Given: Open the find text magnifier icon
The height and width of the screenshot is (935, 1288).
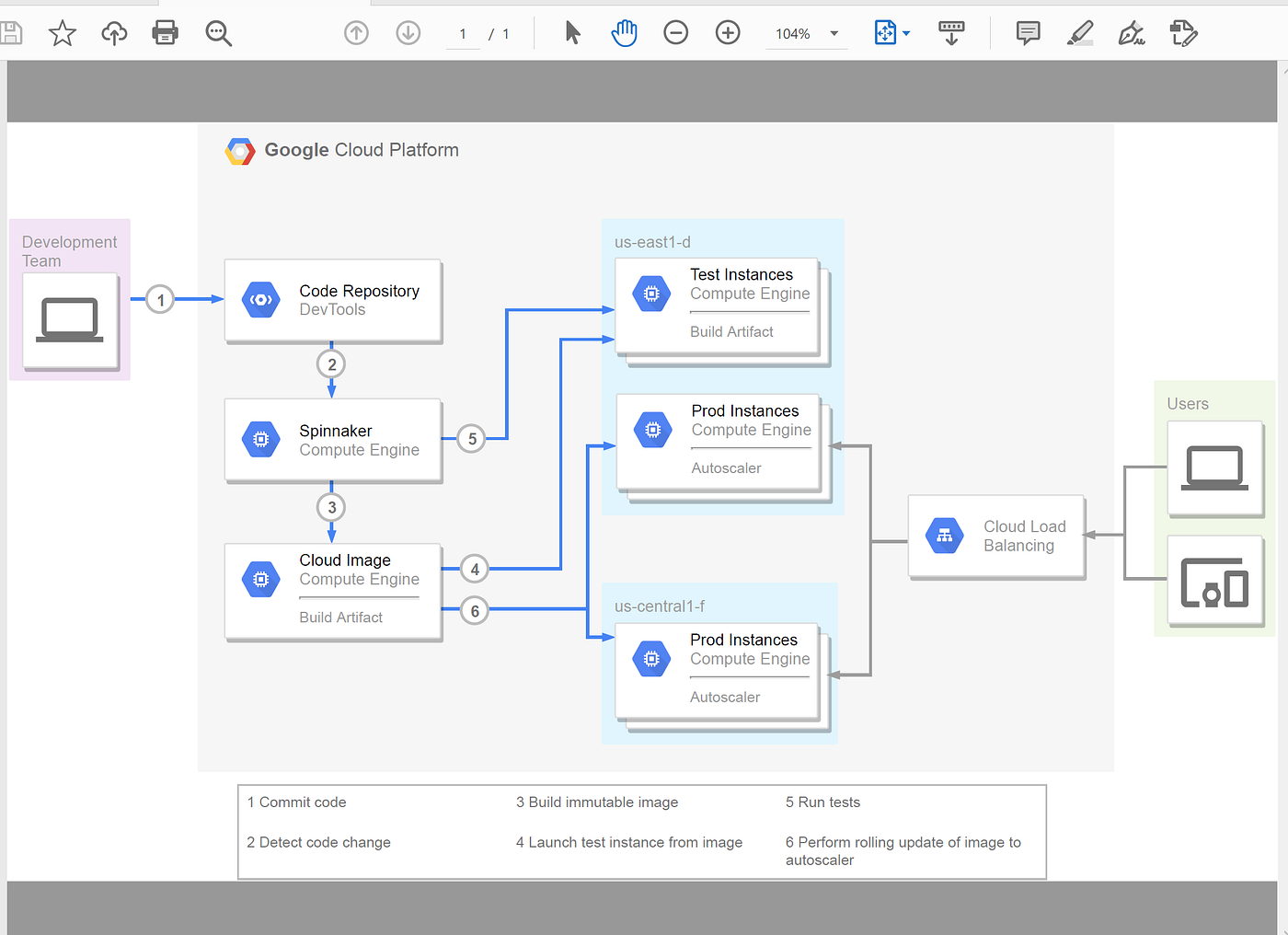Looking at the screenshot, I should [218, 34].
